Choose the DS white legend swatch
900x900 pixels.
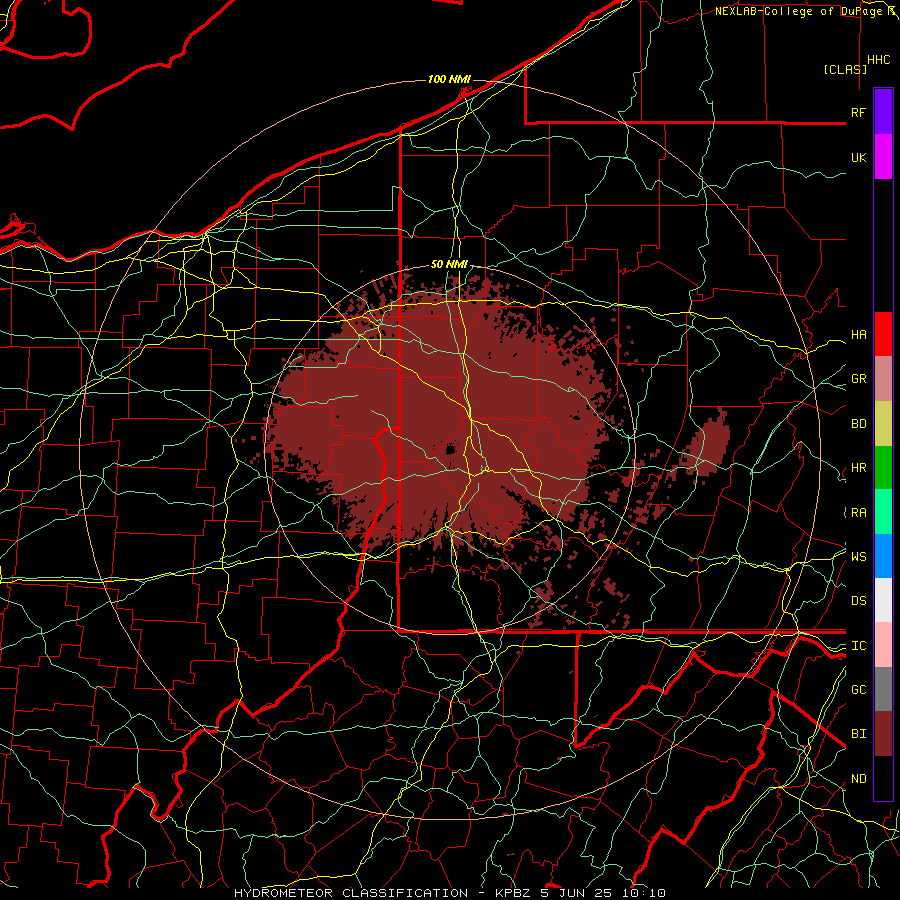tap(883, 600)
